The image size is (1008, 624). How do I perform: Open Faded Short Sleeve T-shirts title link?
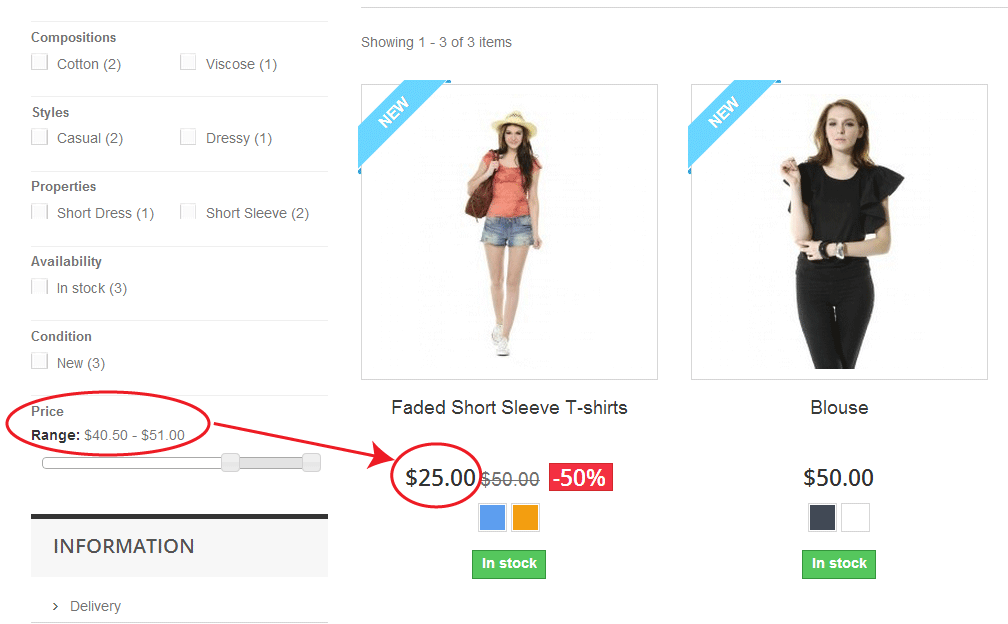509,407
